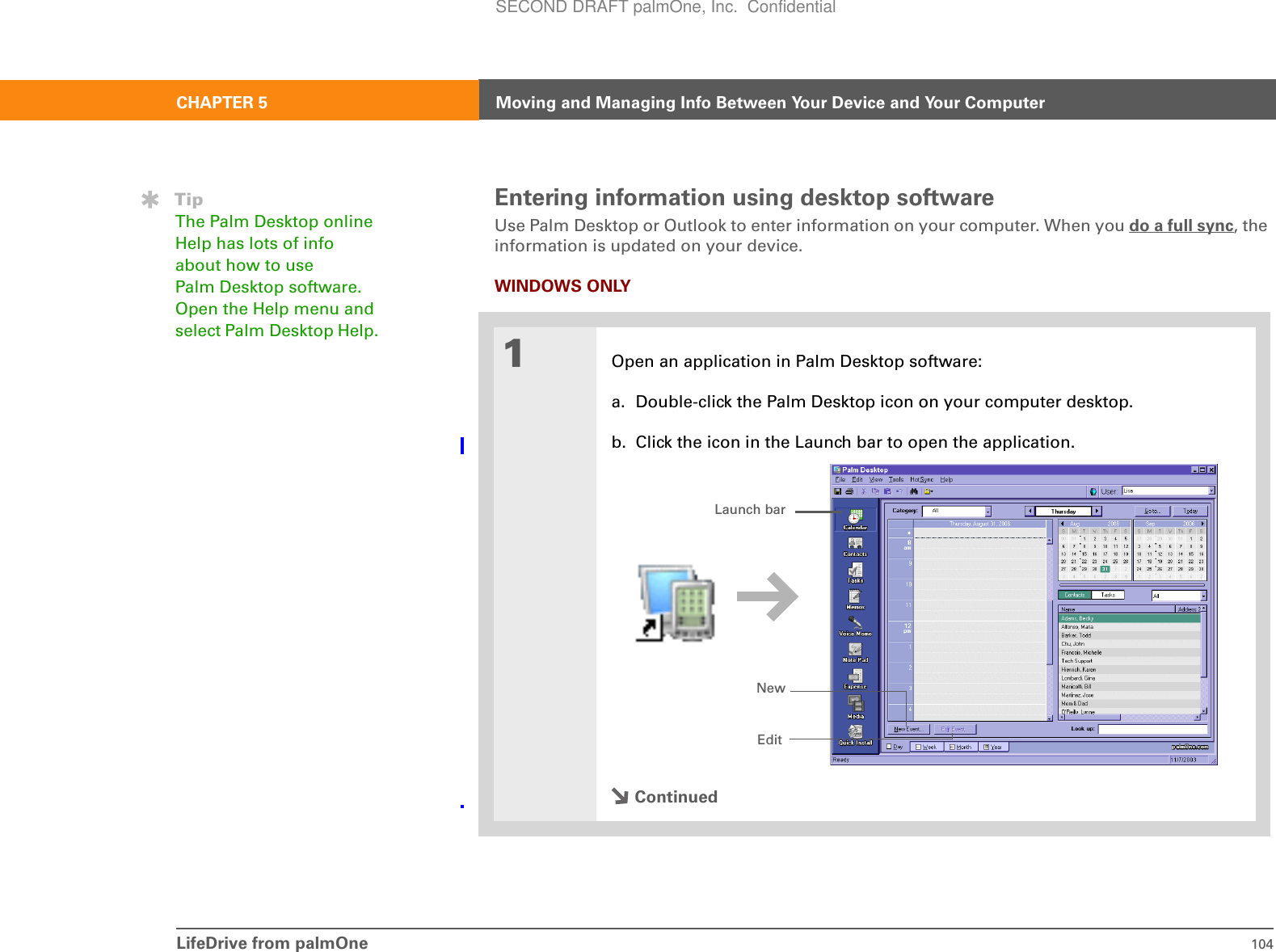Click the Name column header
The height and width of the screenshot is (952, 1276).
[1116, 609]
